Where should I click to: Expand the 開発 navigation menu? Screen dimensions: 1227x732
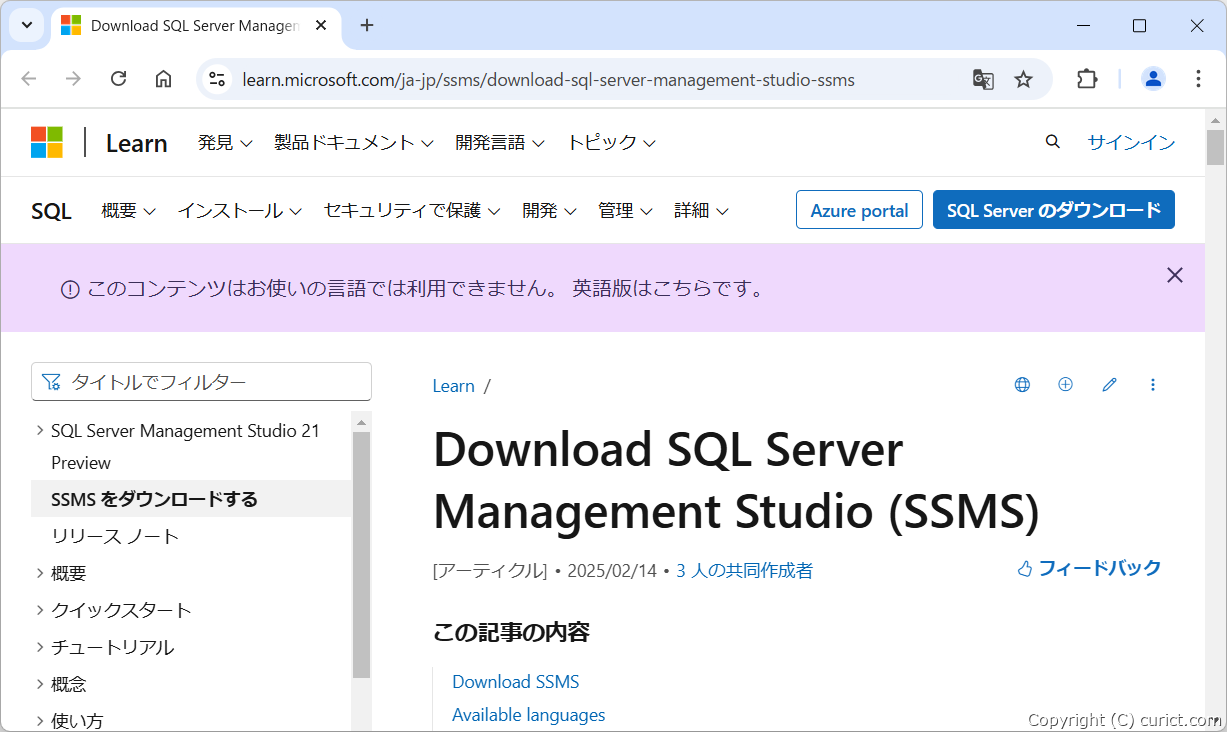[x=550, y=211]
